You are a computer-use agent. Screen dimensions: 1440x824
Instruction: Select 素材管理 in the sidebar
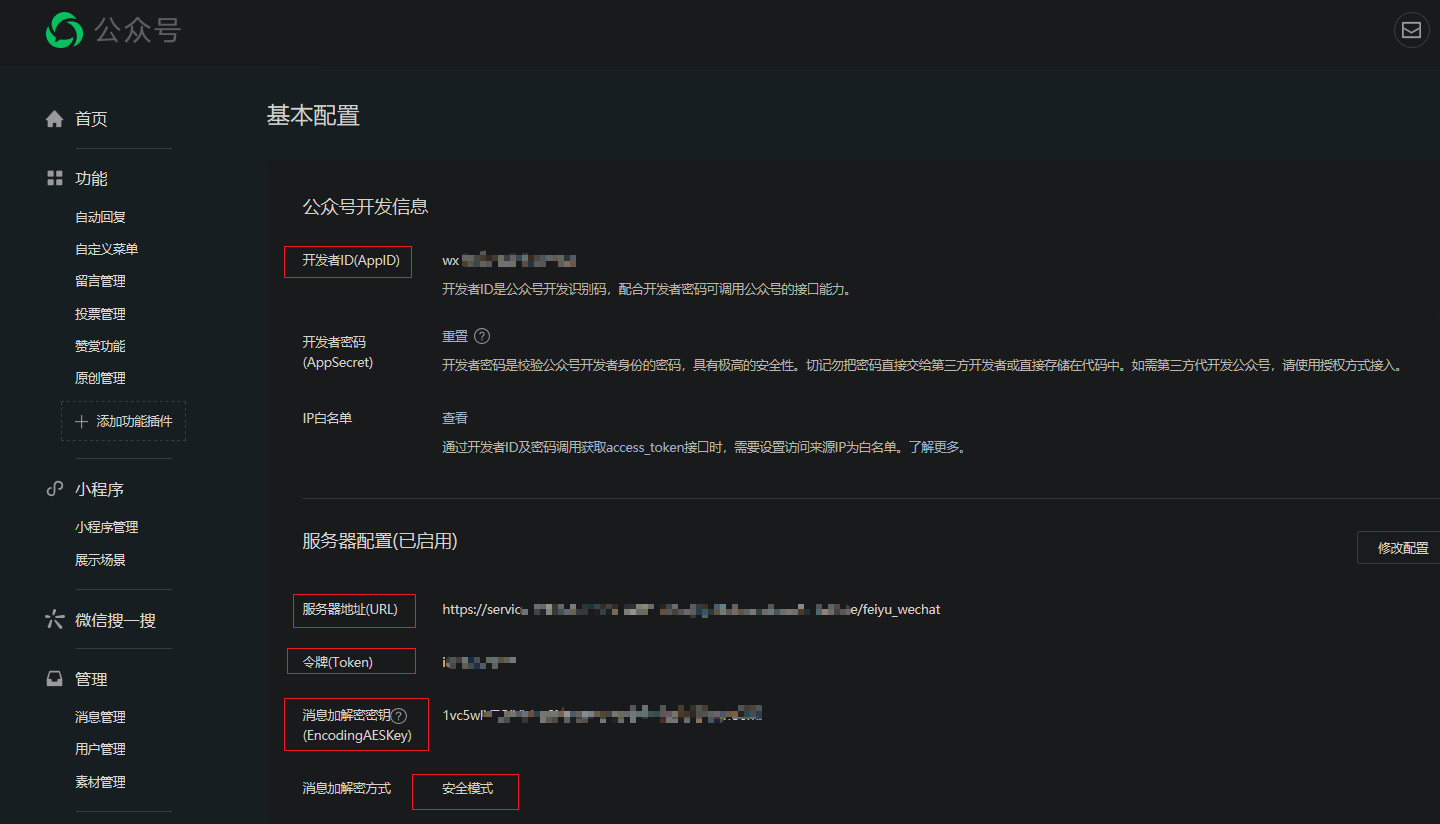pos(100,781)
